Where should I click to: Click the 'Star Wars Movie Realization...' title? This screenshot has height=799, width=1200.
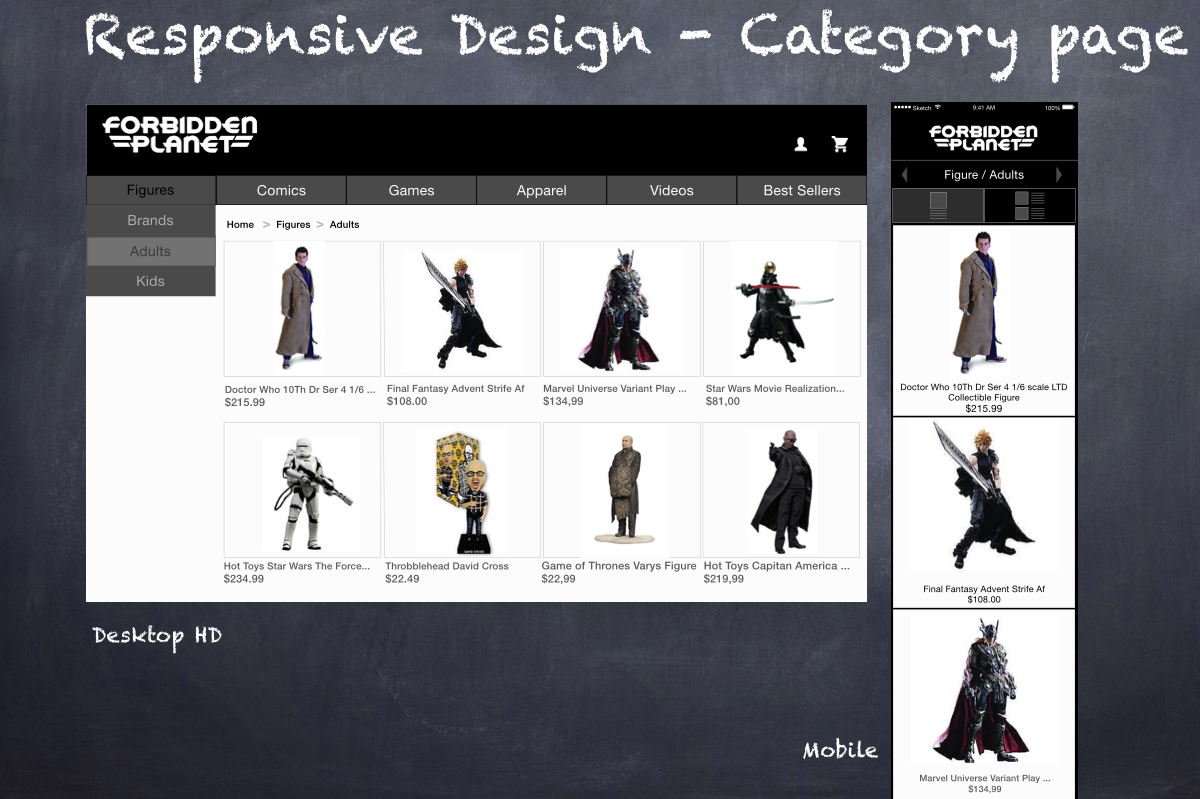tap(775, 389)
